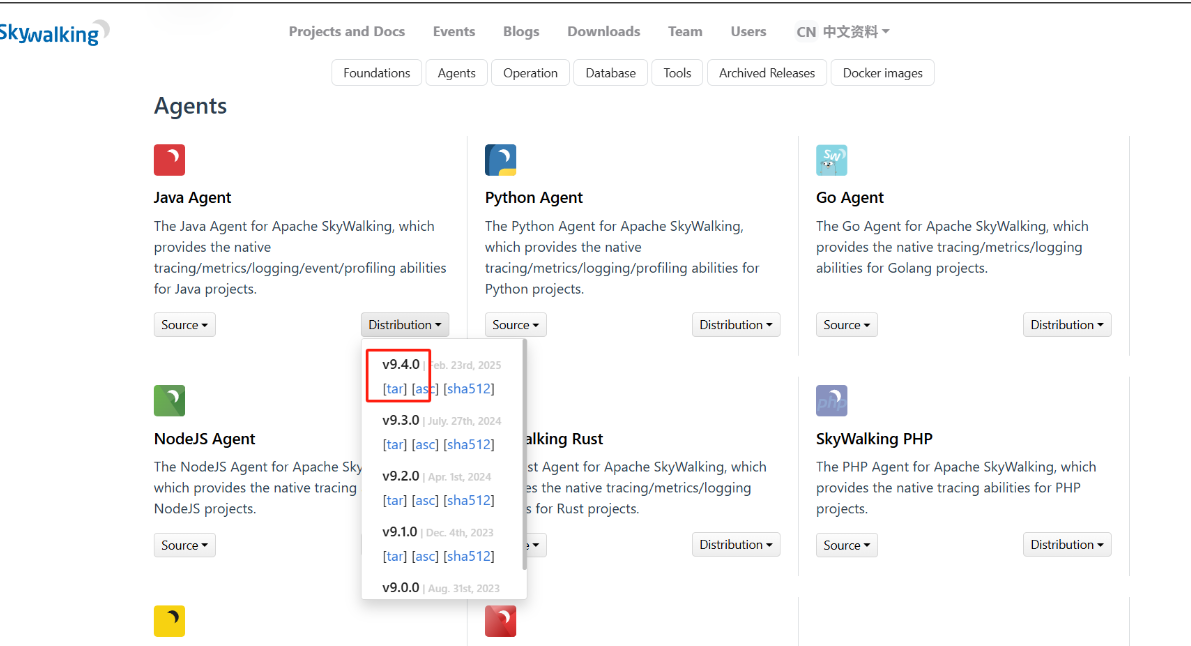Jump to Tools section
The width and height of the screenshot is (1191, 646).
[678, 73]
